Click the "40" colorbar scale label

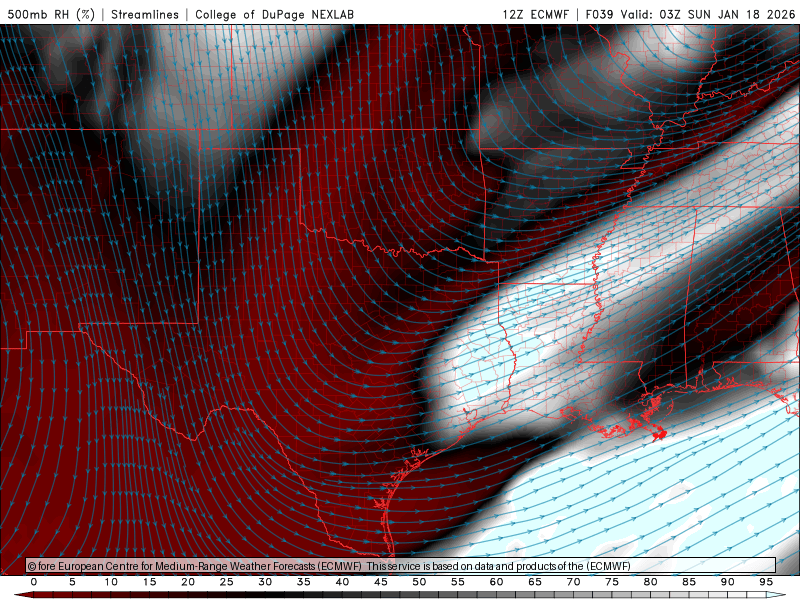(x=342, y=582)
